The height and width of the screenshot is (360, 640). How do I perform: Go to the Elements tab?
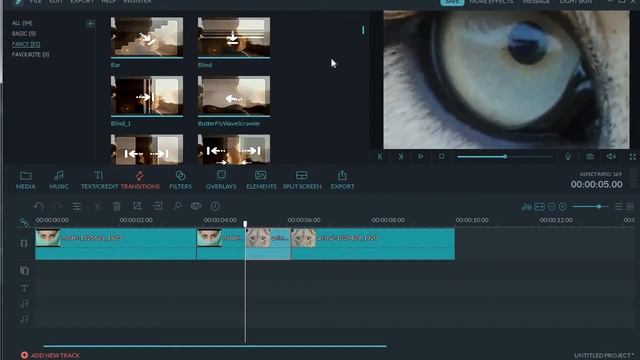click(261, 180)
